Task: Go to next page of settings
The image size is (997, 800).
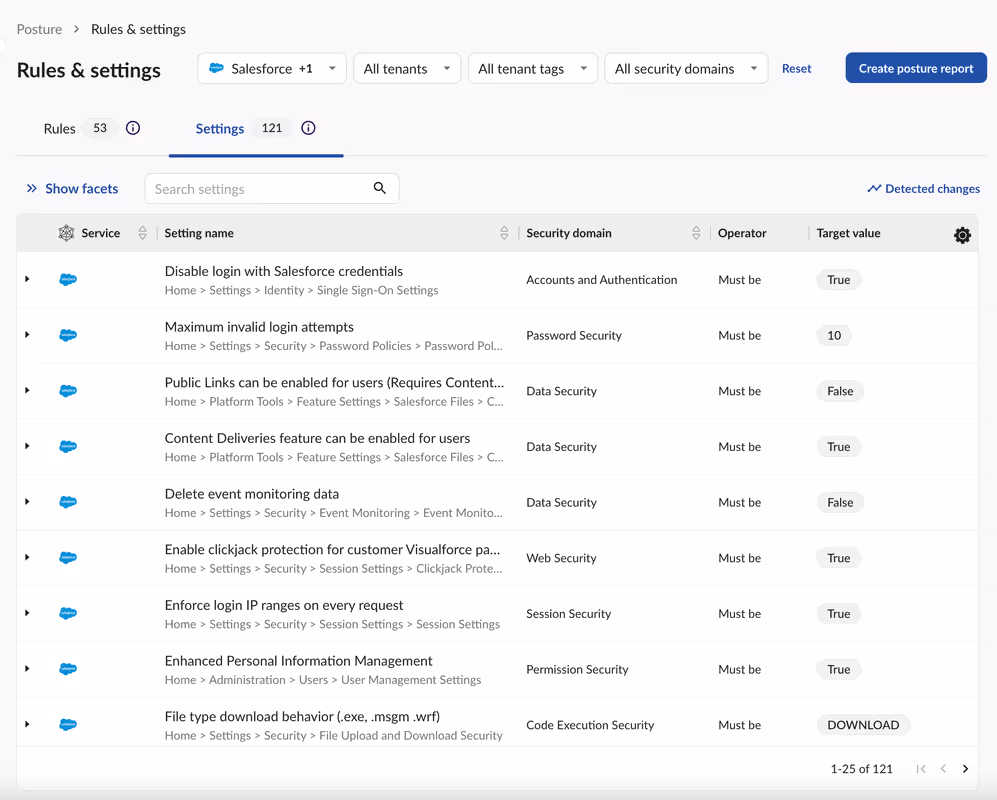Action: coord(965,769)
